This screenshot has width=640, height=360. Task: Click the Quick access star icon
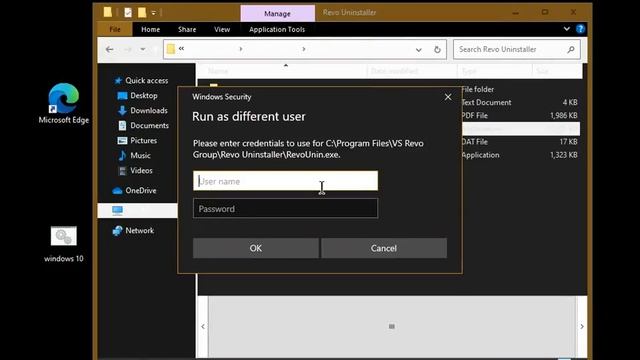(118, 81)
